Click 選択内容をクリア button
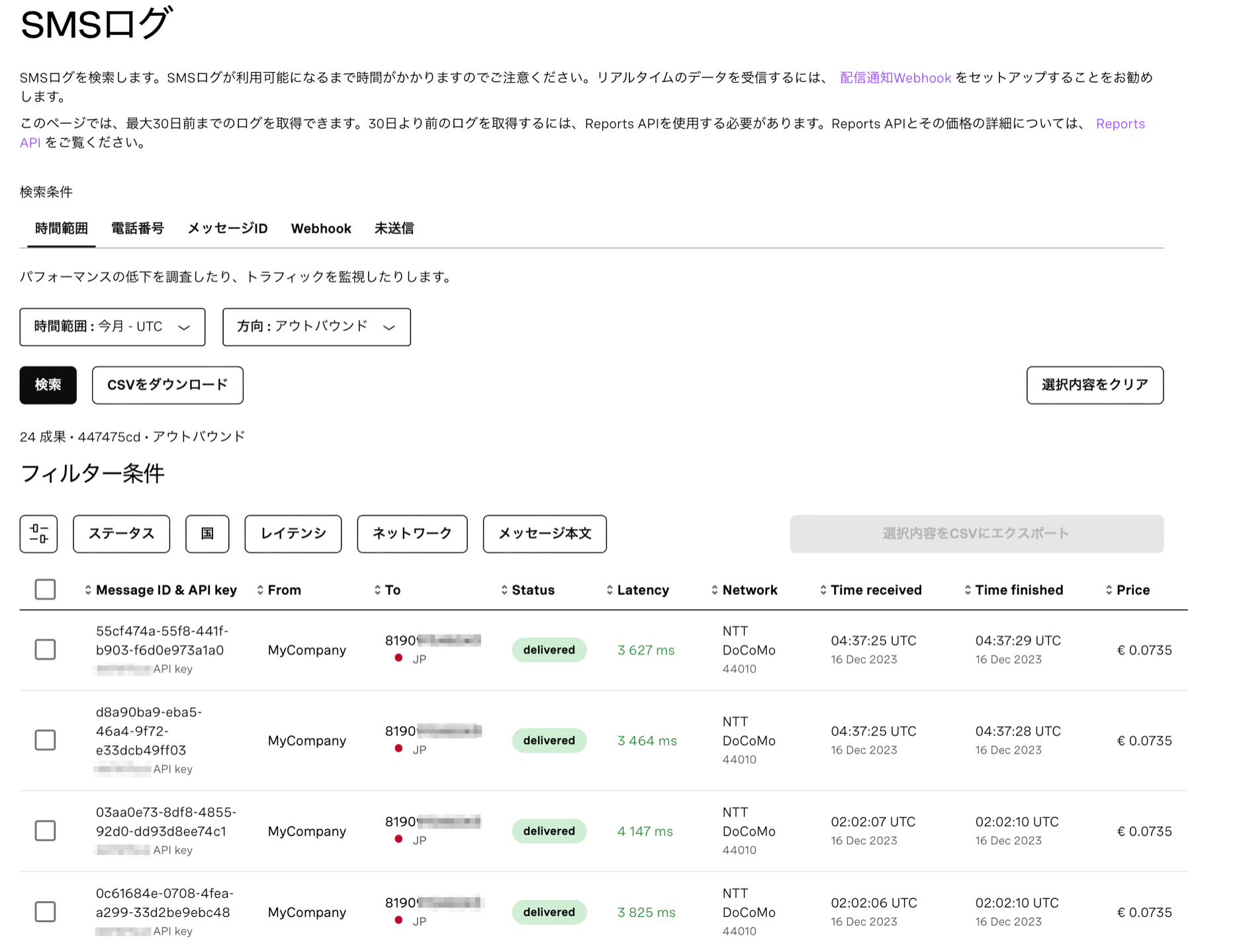This screenshot has width=1239, height=952. (1095, 385)
